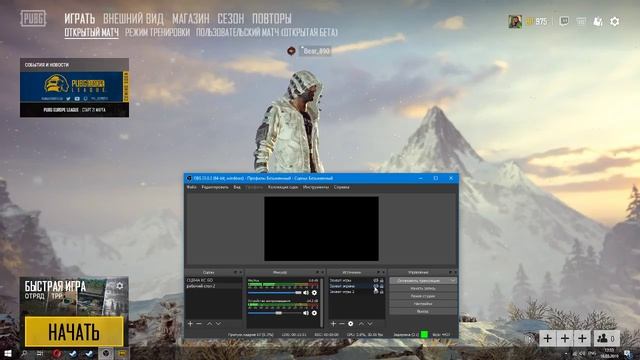Close the Микшер dock panel
640x360 pixels.
(x=322, y=272)
